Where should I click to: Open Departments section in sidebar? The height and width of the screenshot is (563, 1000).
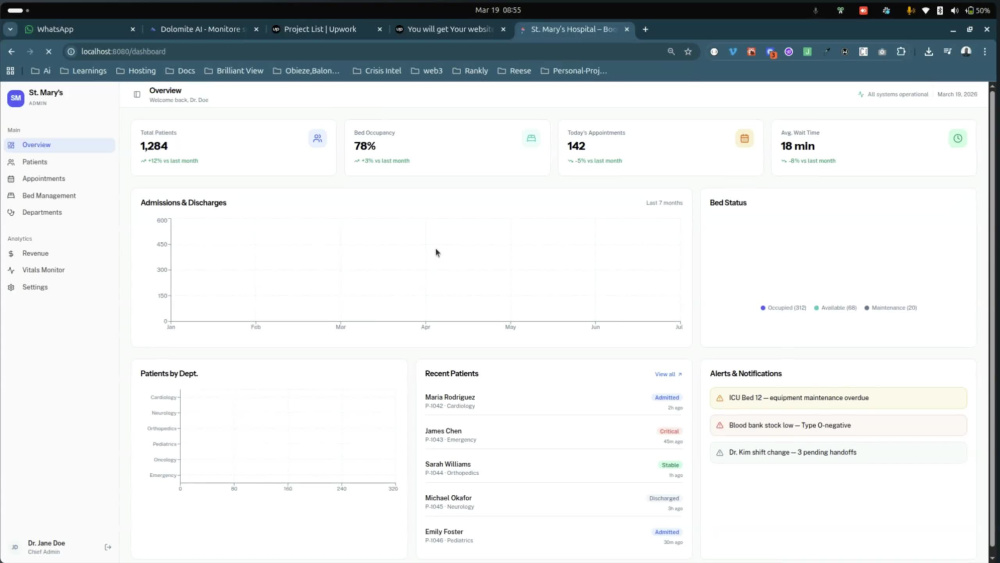click(x=59, y=212)
